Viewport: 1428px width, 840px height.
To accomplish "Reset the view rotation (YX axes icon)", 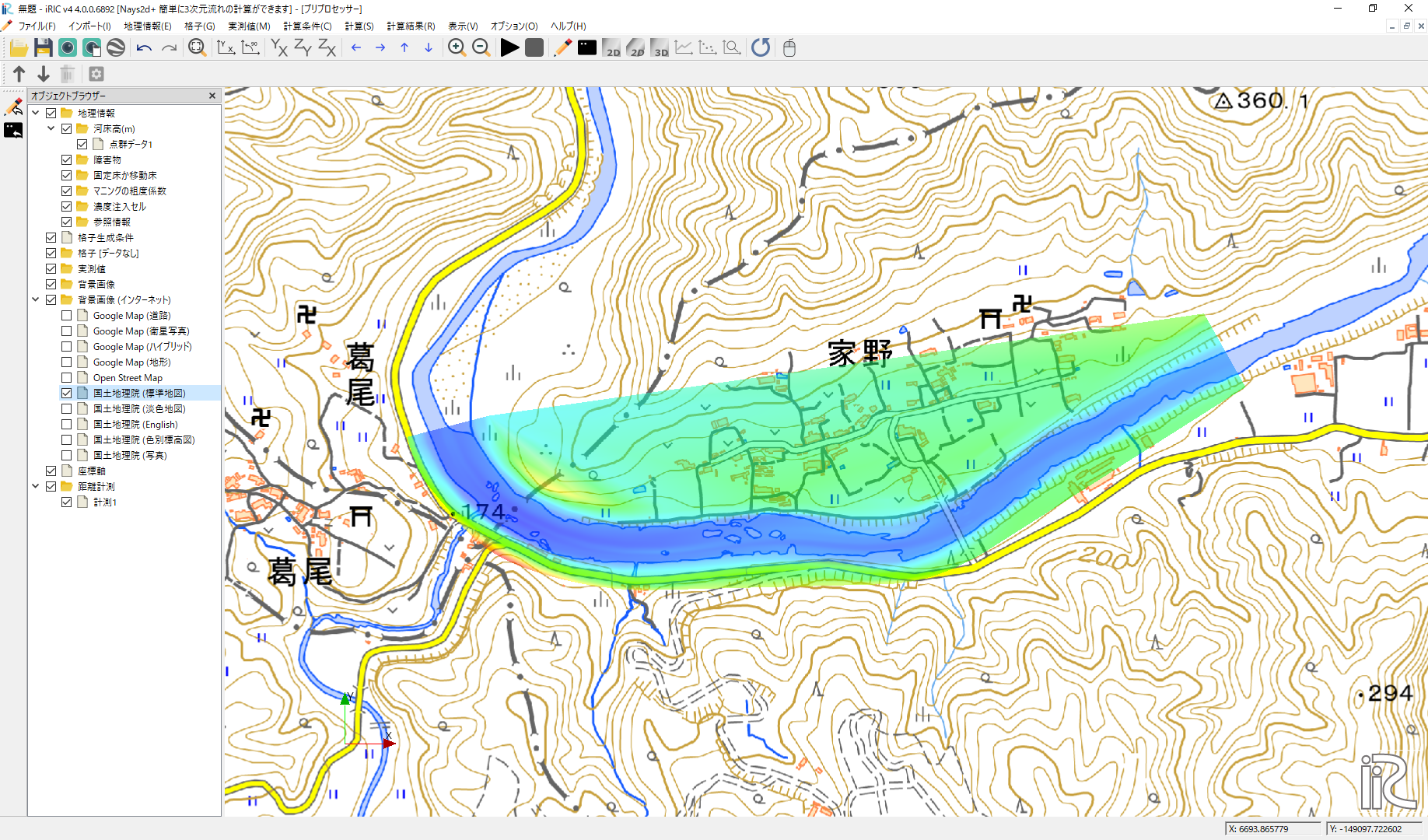I will (x=226, y=48).
